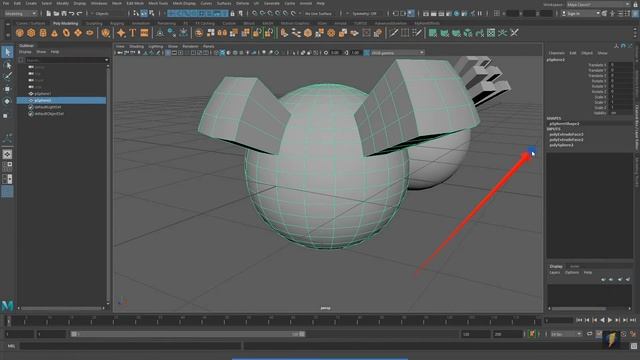Click the Open Scene folder icon
This screenshot has height=360, width=640.
(x=56, y=13)
